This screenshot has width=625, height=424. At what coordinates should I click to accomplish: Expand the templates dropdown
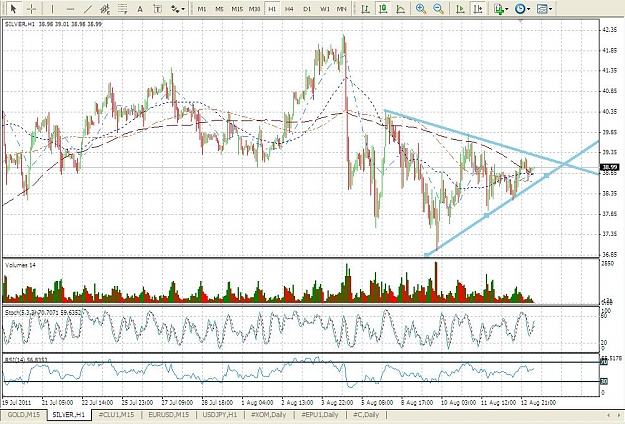(544, 9)
